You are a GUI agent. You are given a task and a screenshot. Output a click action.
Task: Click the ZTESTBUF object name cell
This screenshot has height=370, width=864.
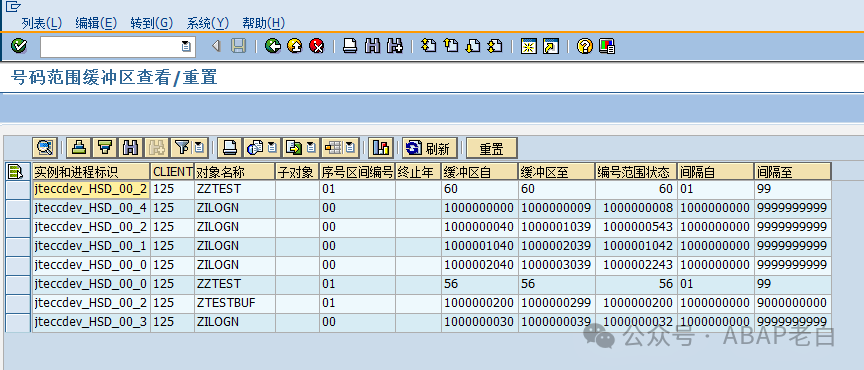tap(235, 303)
